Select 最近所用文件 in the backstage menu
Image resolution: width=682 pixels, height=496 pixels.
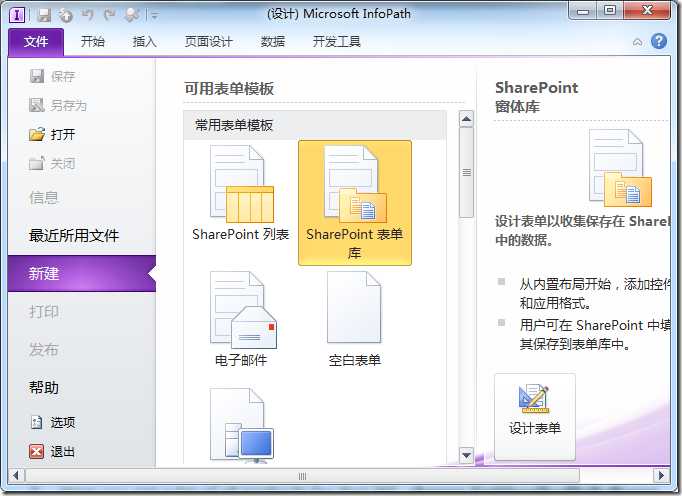[x=74, y=235]
